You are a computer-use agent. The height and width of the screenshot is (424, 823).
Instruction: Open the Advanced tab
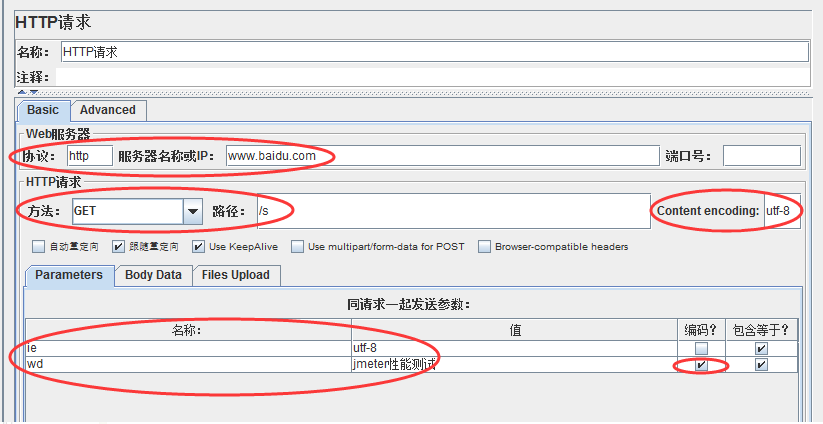click(x=108, y=110)
